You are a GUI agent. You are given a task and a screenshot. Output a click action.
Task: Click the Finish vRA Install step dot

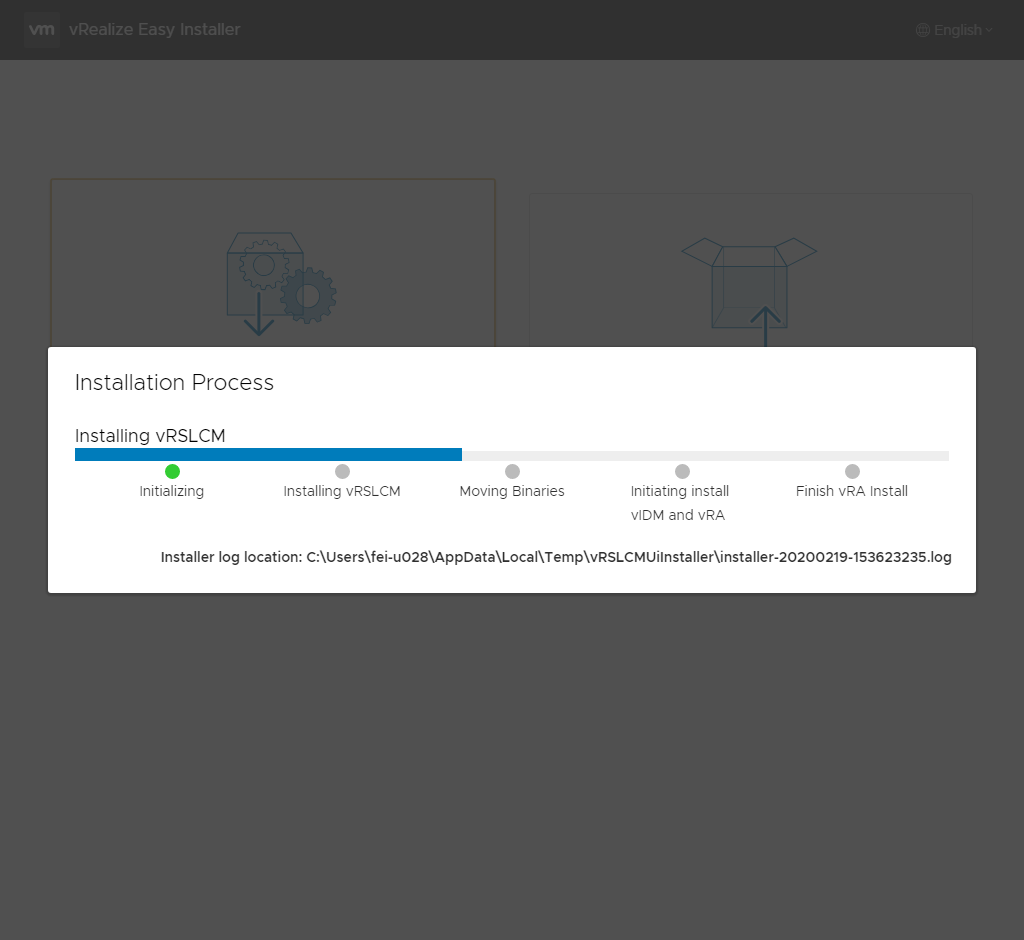tap(852, 472)
